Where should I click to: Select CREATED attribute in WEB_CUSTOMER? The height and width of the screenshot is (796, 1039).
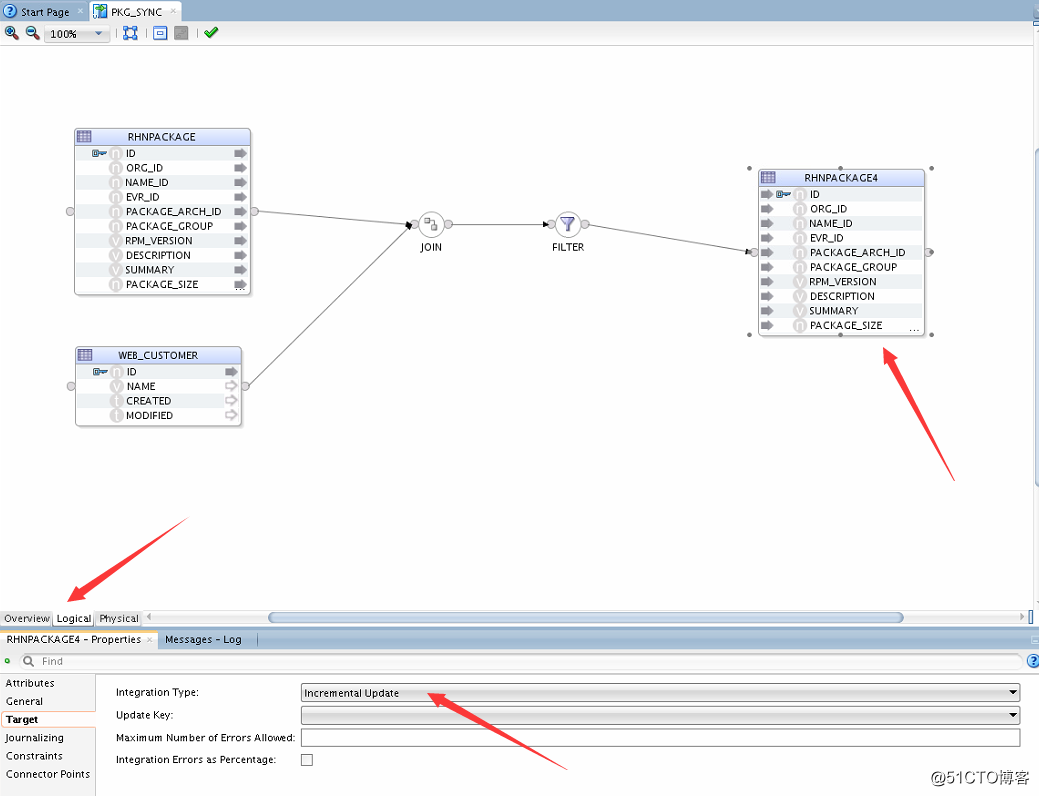click(x=148, y=401)
